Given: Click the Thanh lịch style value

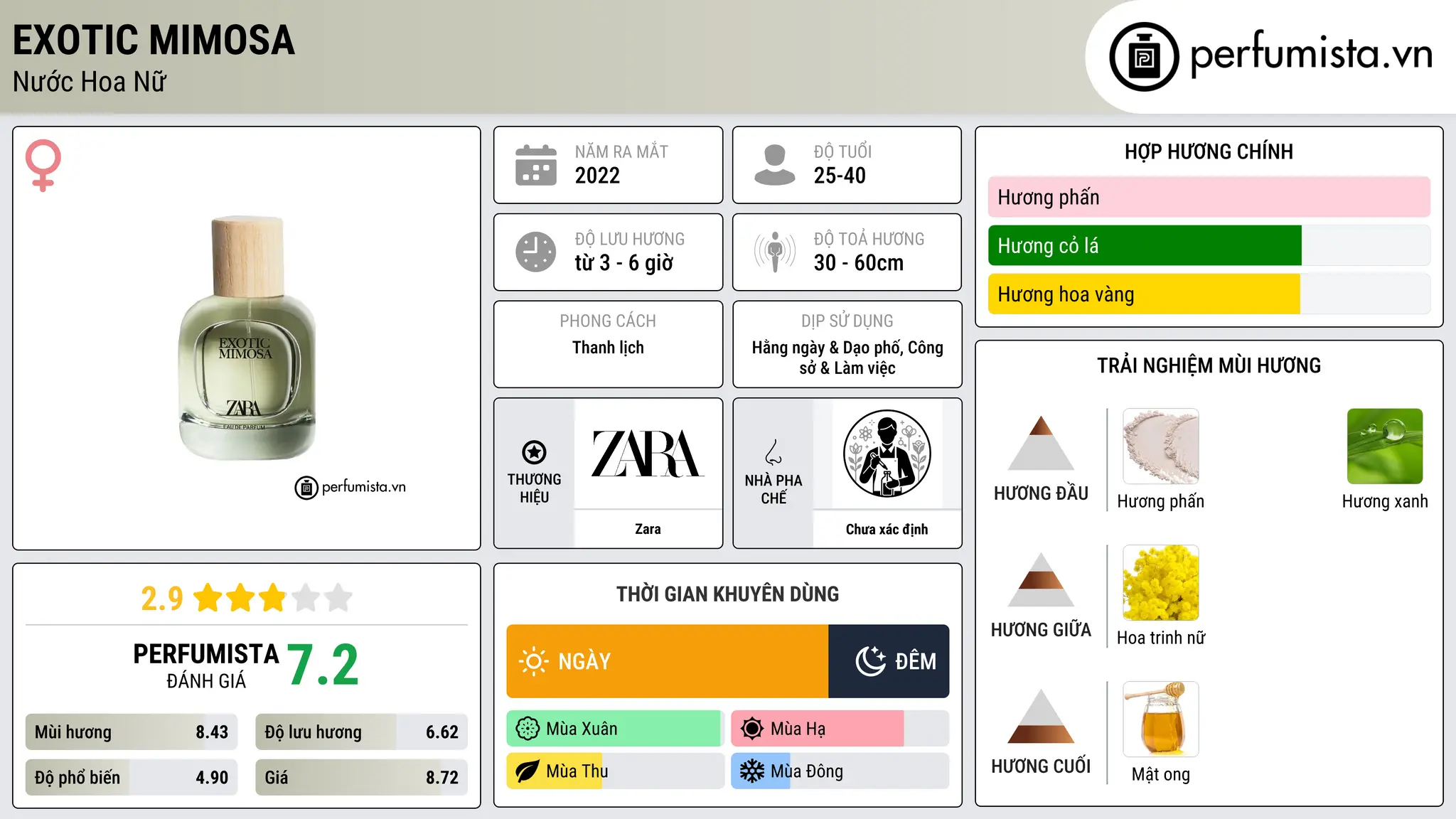Looking at the screenshot, I should (608, 348).
